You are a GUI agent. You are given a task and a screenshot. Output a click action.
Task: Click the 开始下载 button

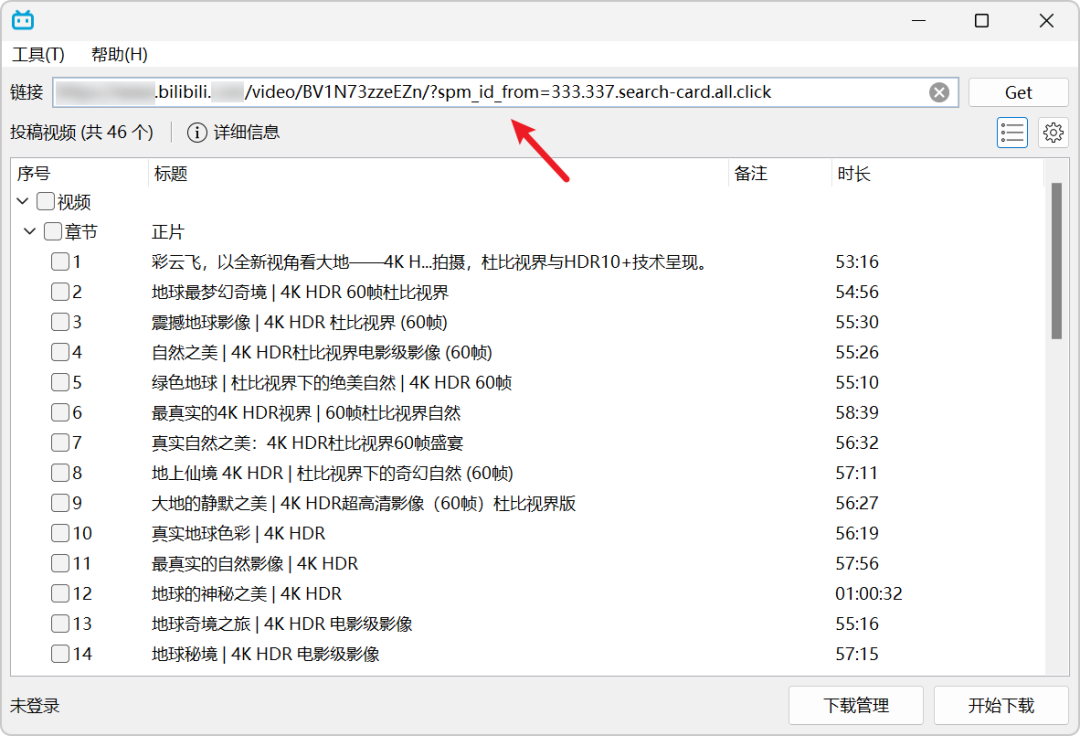click(x=1001, y=705)
